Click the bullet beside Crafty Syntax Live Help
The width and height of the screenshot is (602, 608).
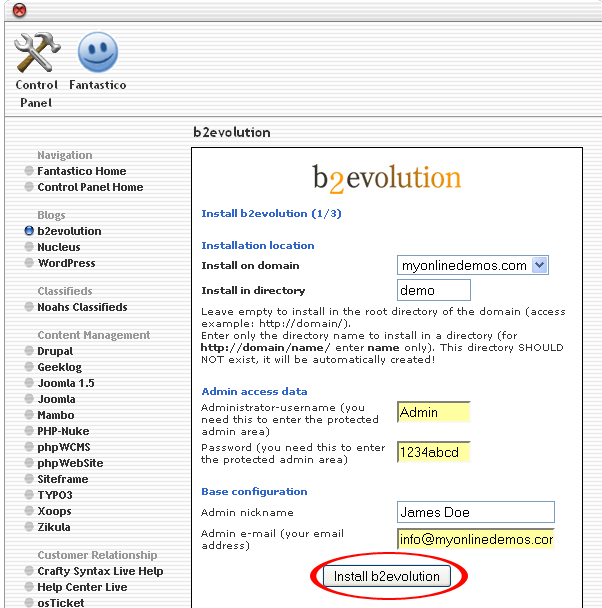pos(29,571)
